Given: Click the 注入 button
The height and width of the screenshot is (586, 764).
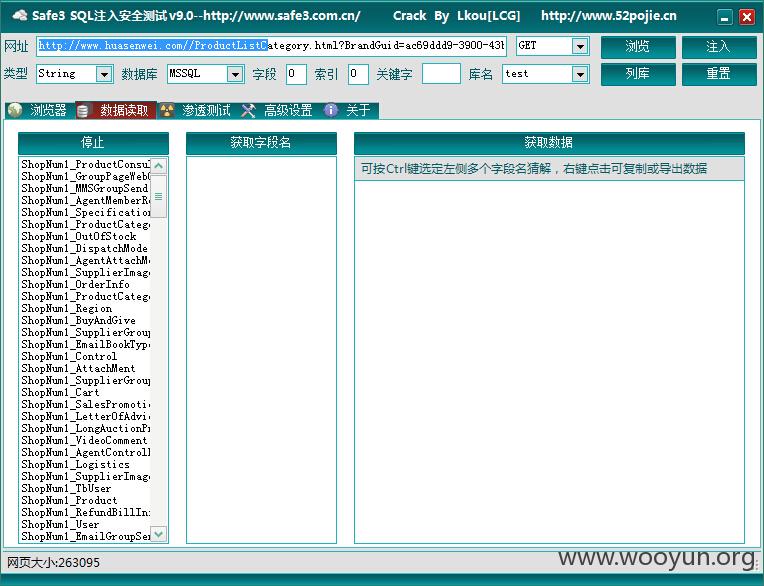Looking at the screenshot, I should click(719, 47).
